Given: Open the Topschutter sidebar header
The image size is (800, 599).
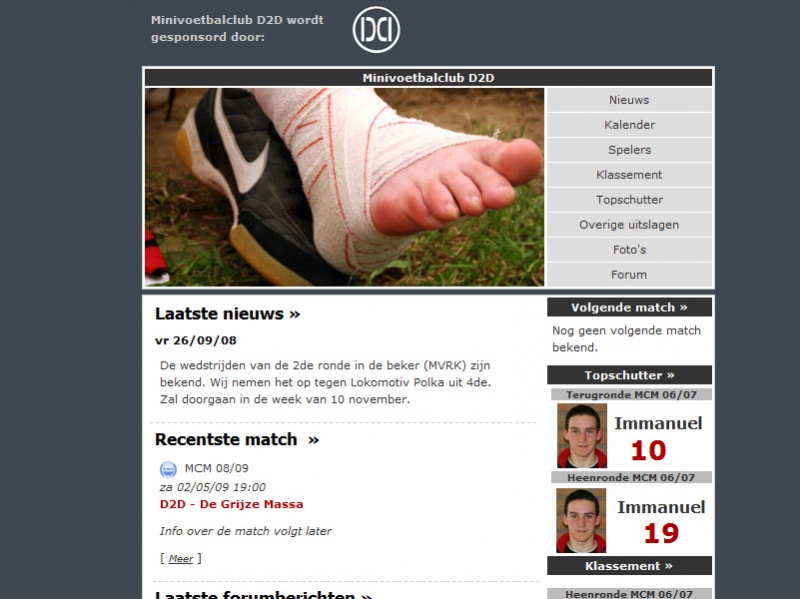Looking at the screenshot, I should tap(629, 375).
